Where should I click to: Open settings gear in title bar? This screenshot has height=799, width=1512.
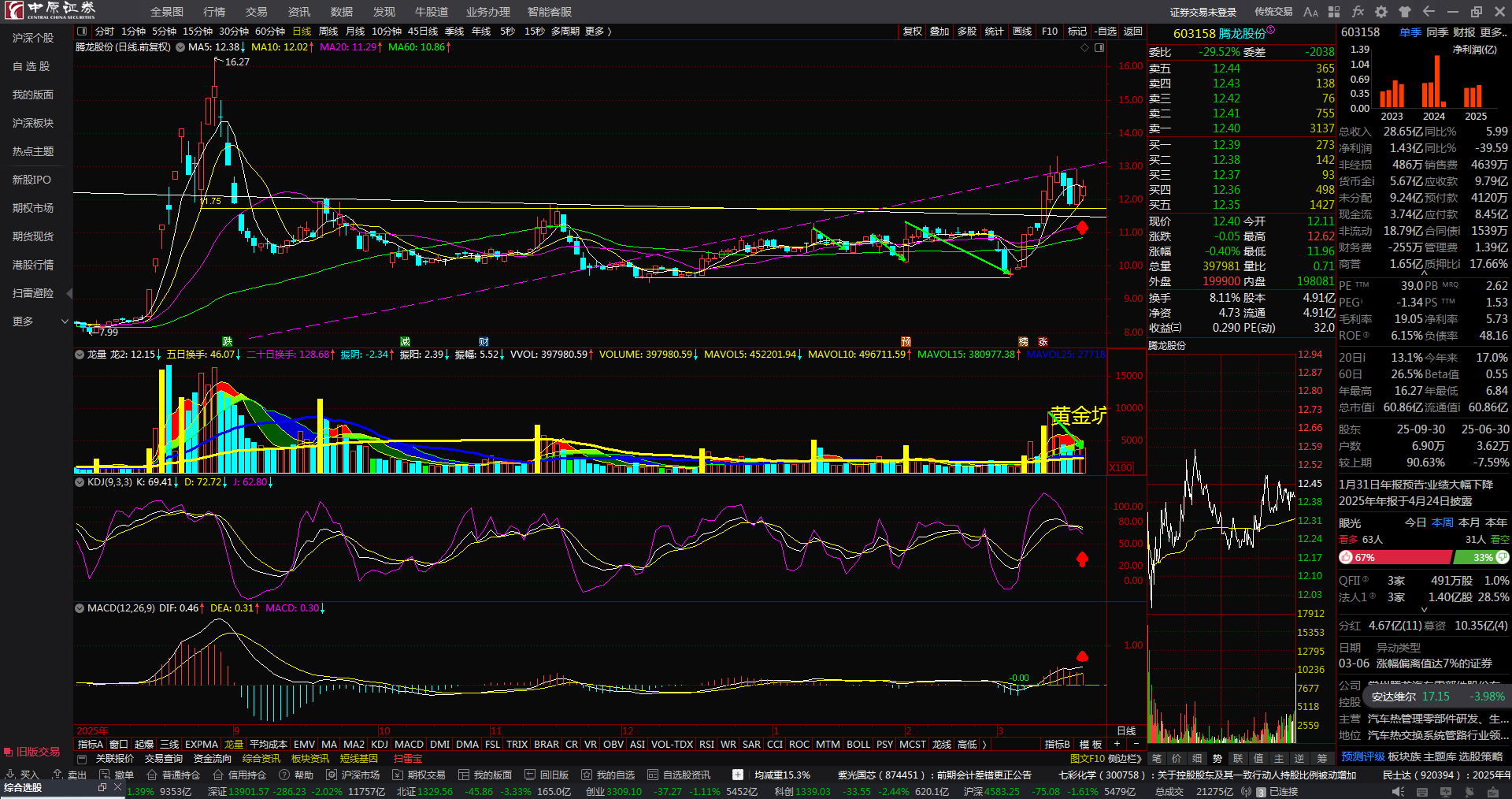click(x=1381, y=12)
